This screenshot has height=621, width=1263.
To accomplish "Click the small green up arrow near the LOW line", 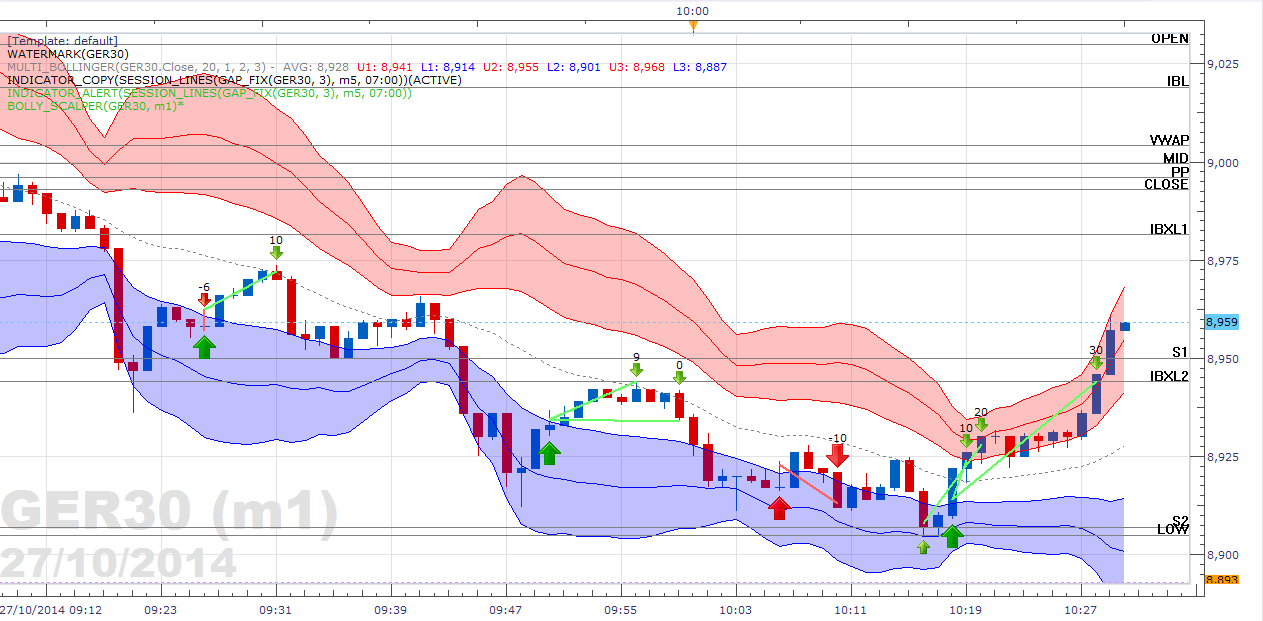I will point(923,547).
